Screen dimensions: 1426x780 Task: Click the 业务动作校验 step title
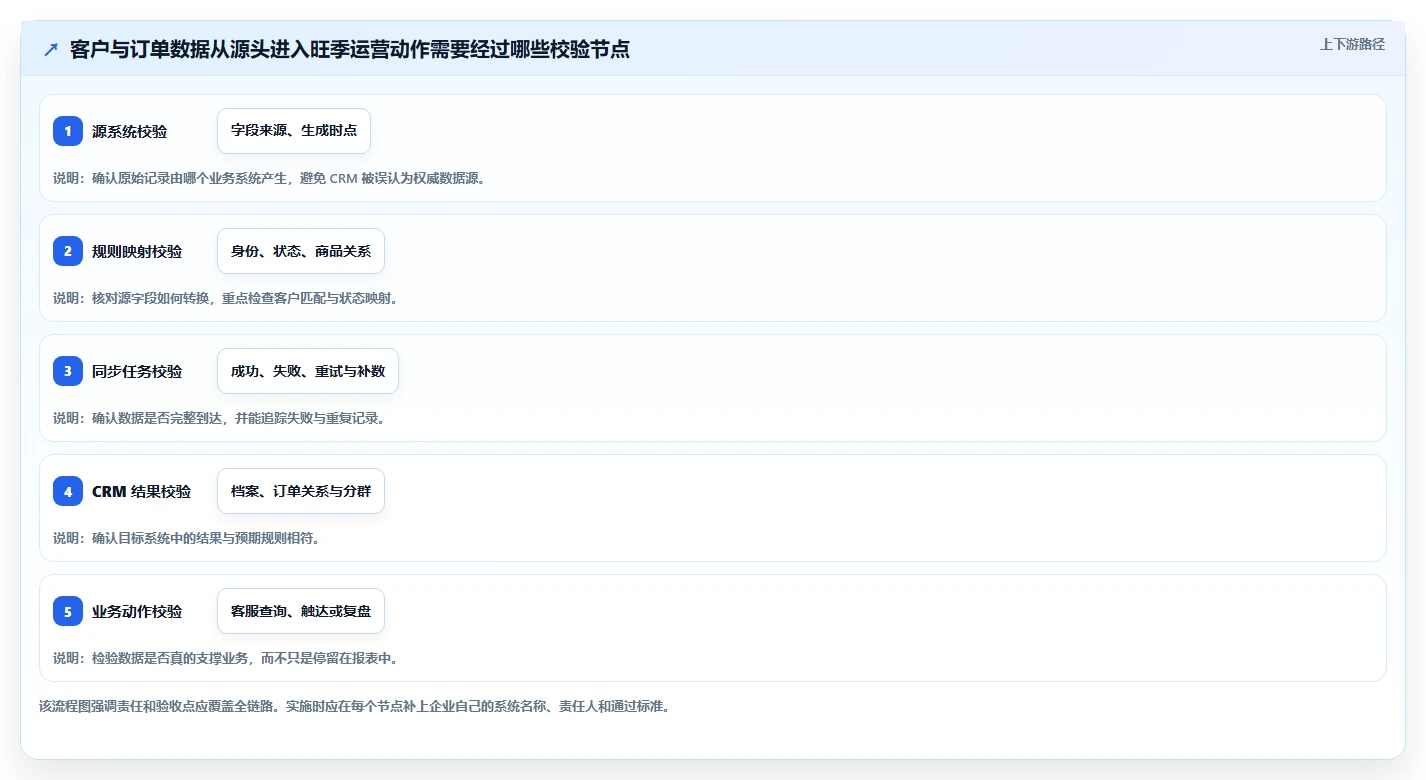pyautogui.click(x=137, y=611)
